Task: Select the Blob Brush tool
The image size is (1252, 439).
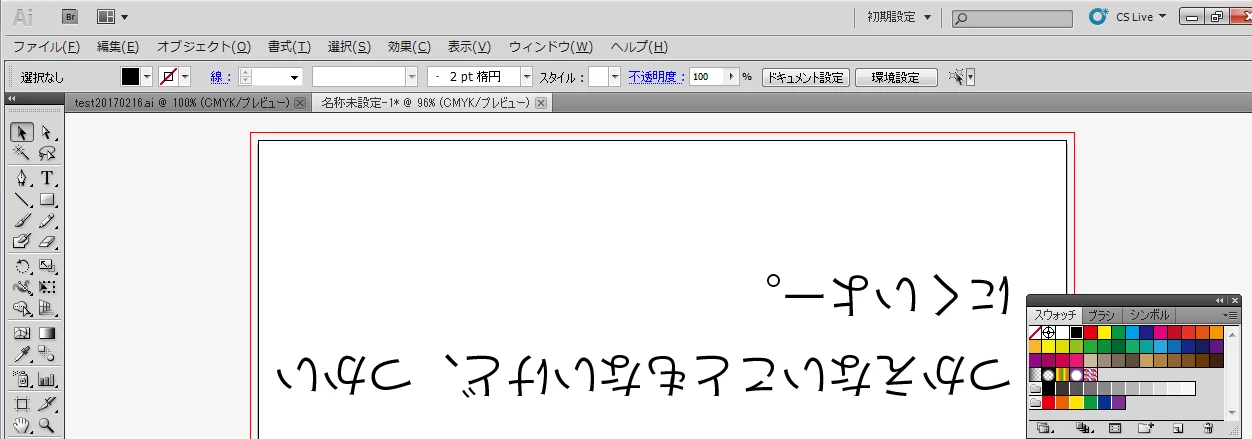Action: coord(21,242)
